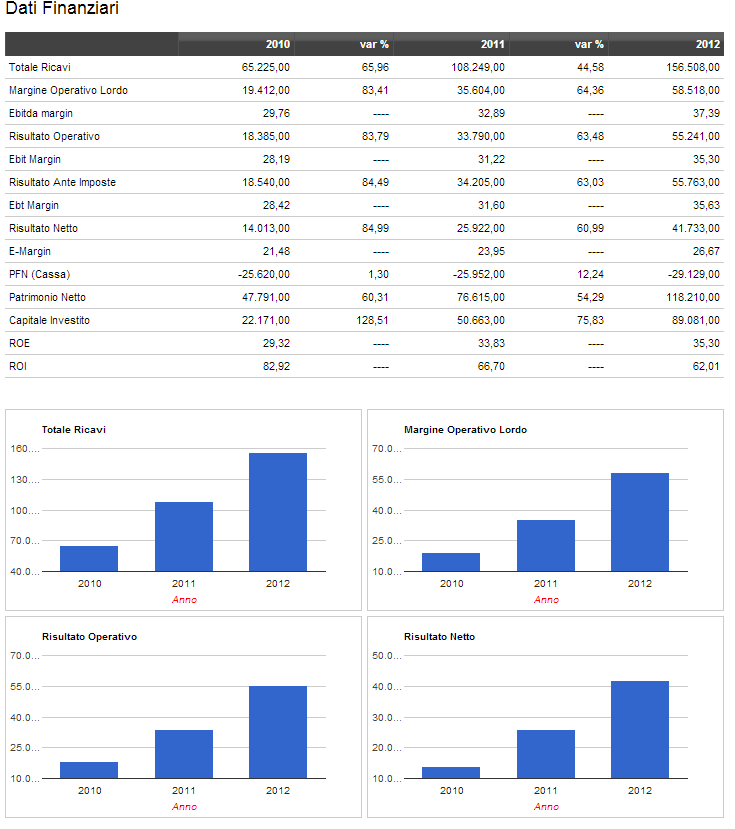Click the PFN (Cassa) row label

(40, 274)
